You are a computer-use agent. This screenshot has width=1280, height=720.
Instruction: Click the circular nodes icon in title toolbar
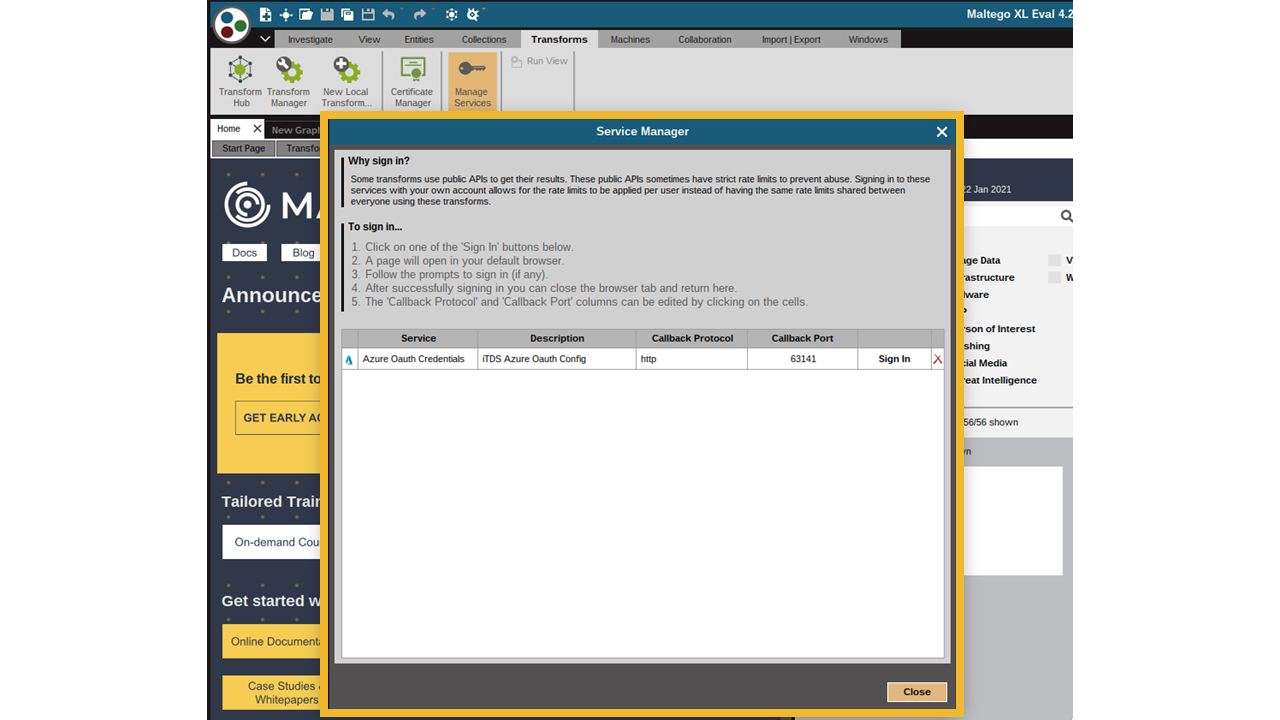click(452, 14)
